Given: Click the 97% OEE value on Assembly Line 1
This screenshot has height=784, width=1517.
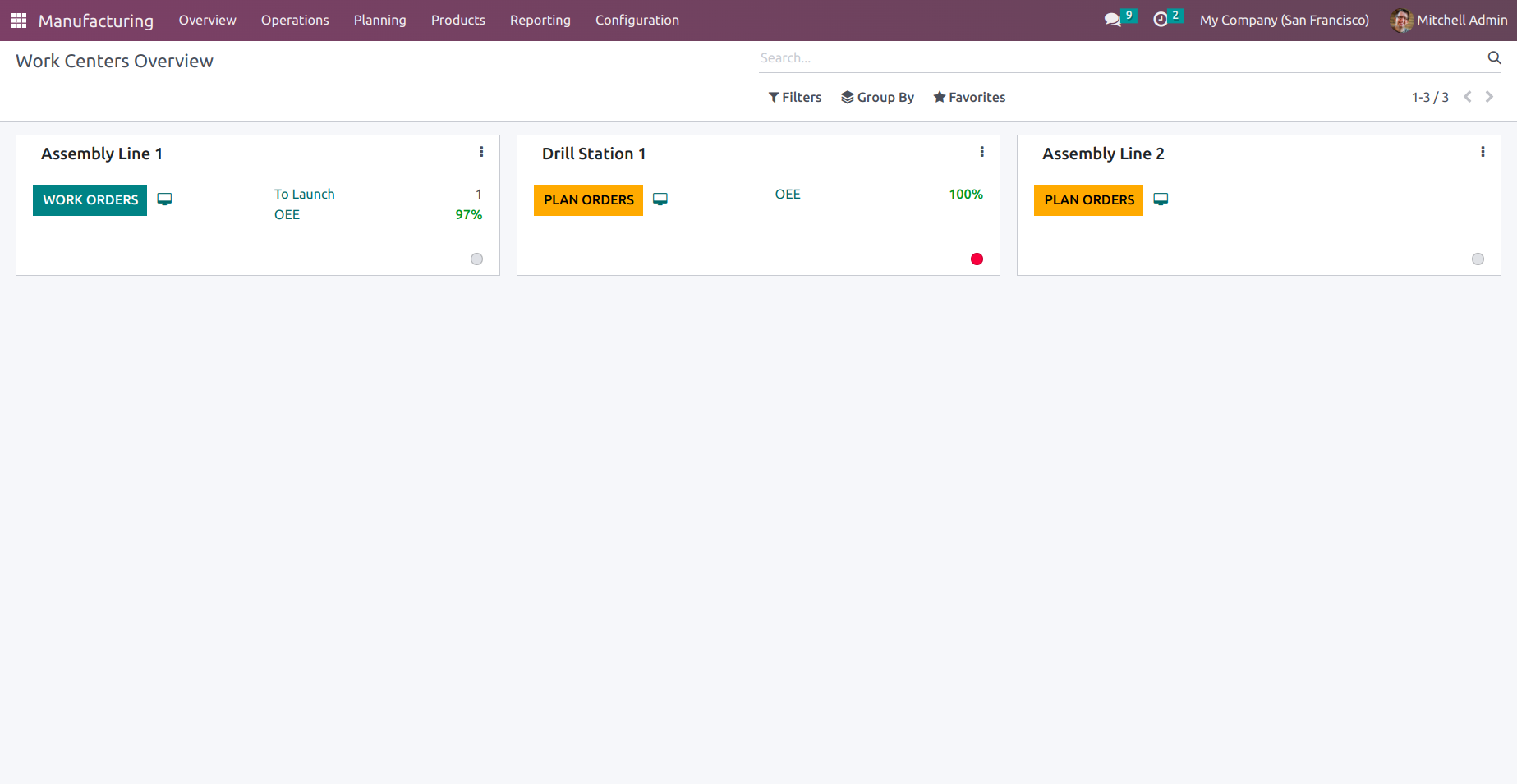Looking at the screenshot, I should click(468, 214).
